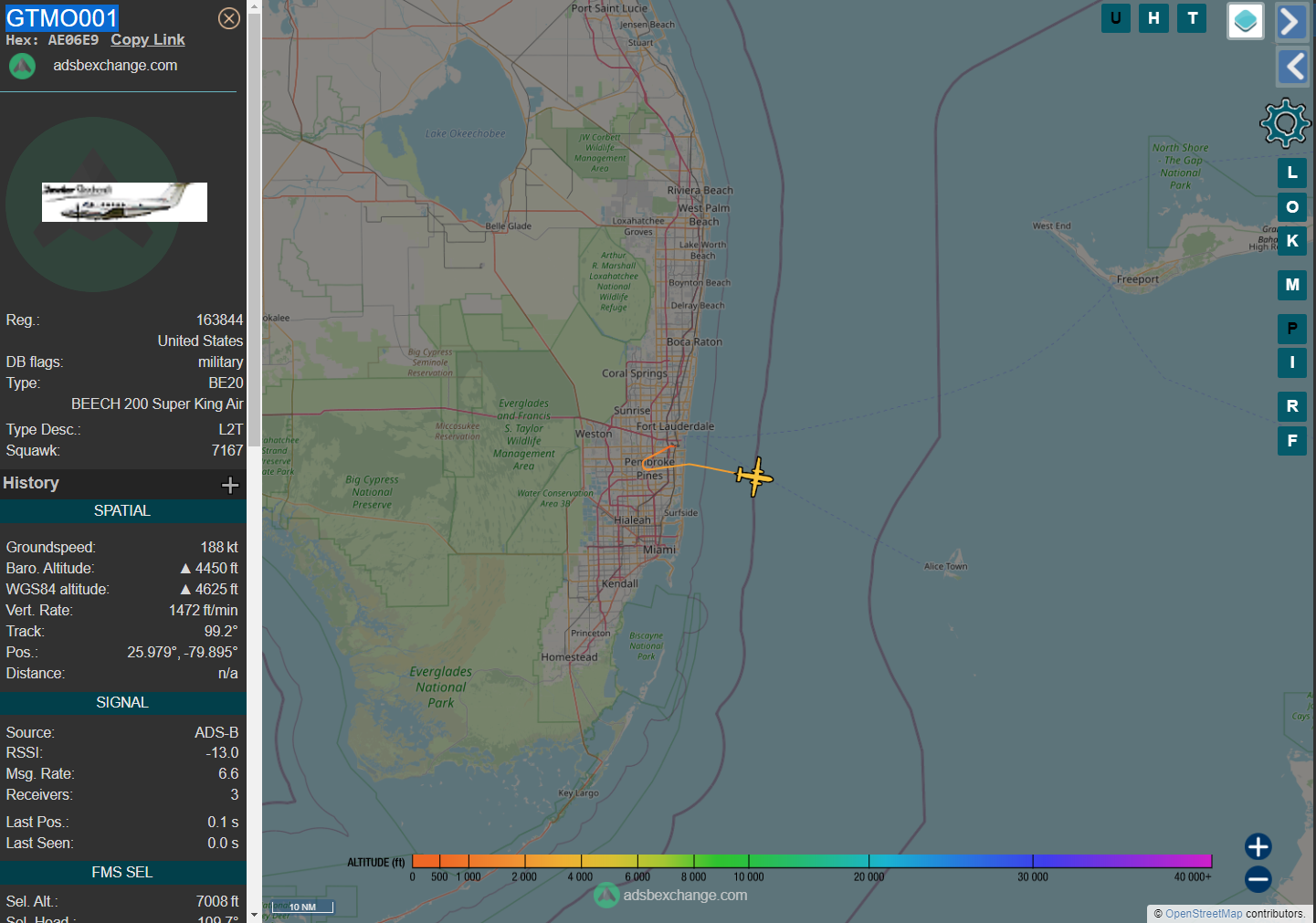Click the adsbexchange.com logo at map bottom

[x=671, y=896]
